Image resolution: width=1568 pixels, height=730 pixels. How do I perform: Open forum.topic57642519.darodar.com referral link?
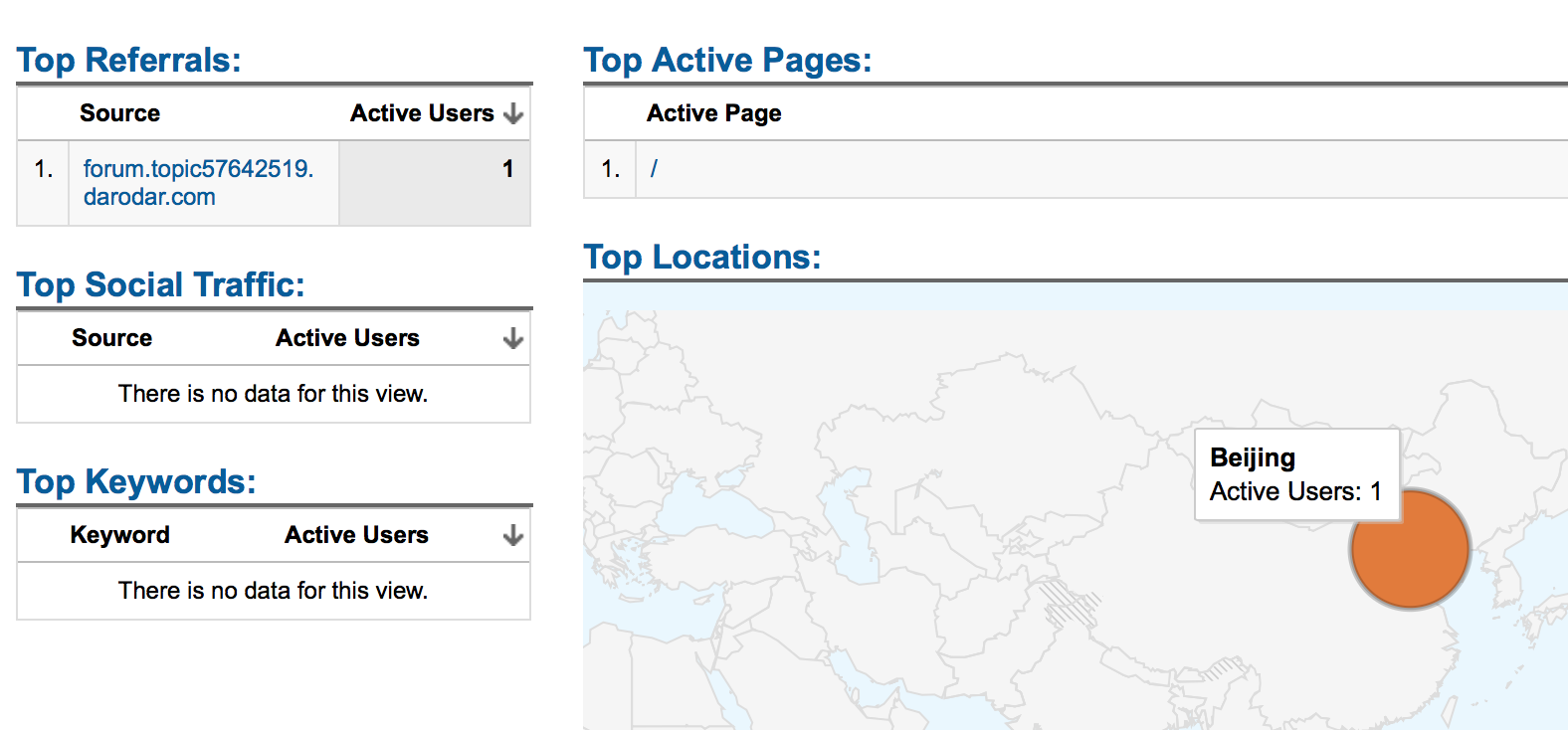(x=199, y=183)
